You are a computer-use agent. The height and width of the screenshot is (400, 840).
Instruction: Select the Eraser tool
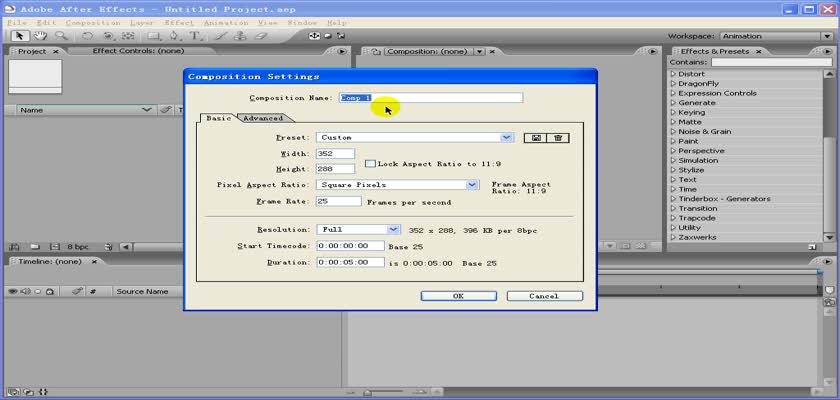[260, 36]
